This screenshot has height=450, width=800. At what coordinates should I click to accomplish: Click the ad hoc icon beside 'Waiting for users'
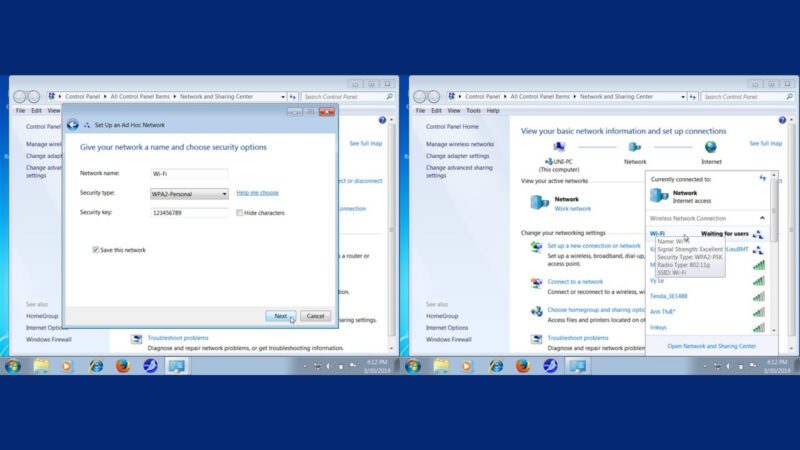tap(758, 234)
